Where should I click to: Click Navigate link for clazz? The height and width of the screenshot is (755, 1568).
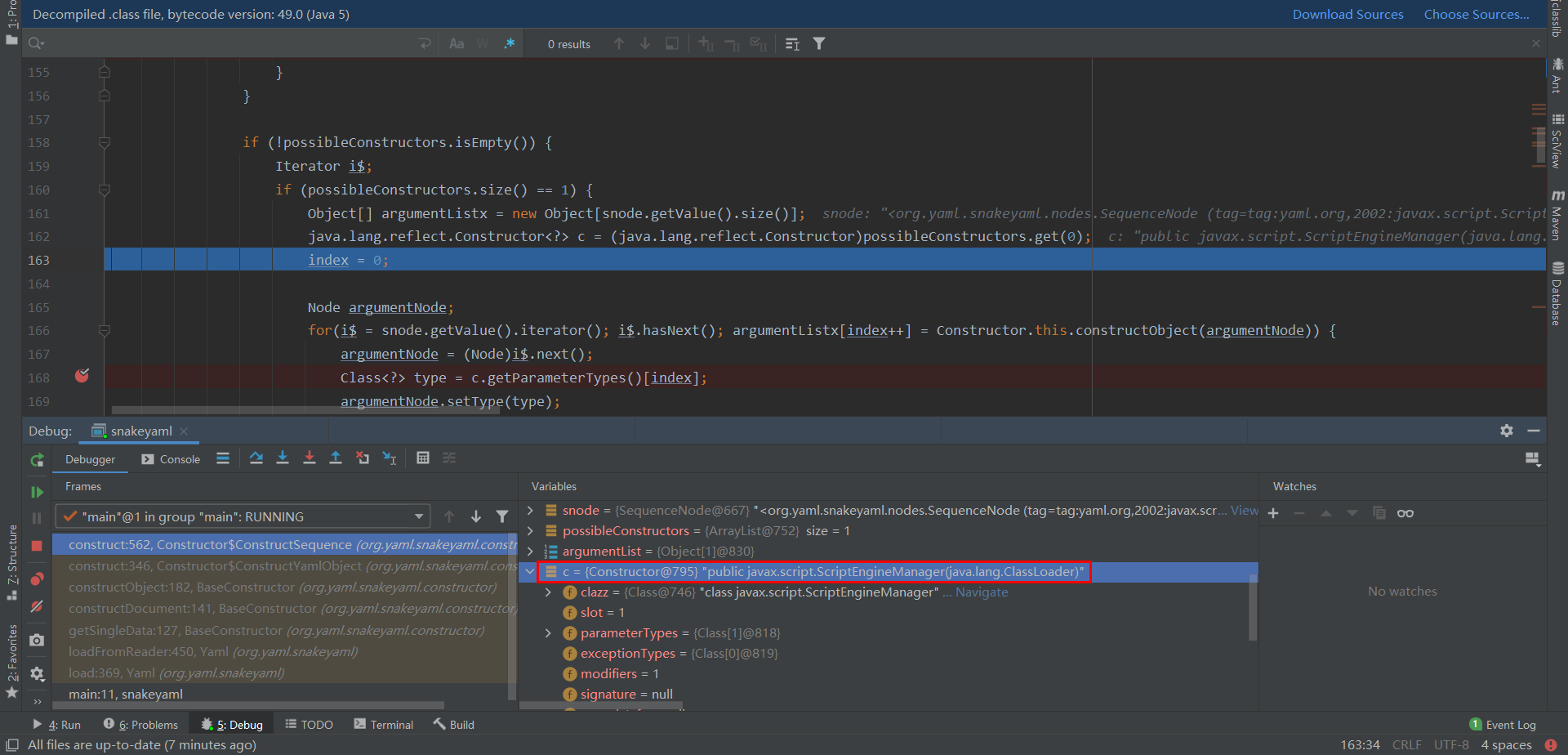(982, 592)
